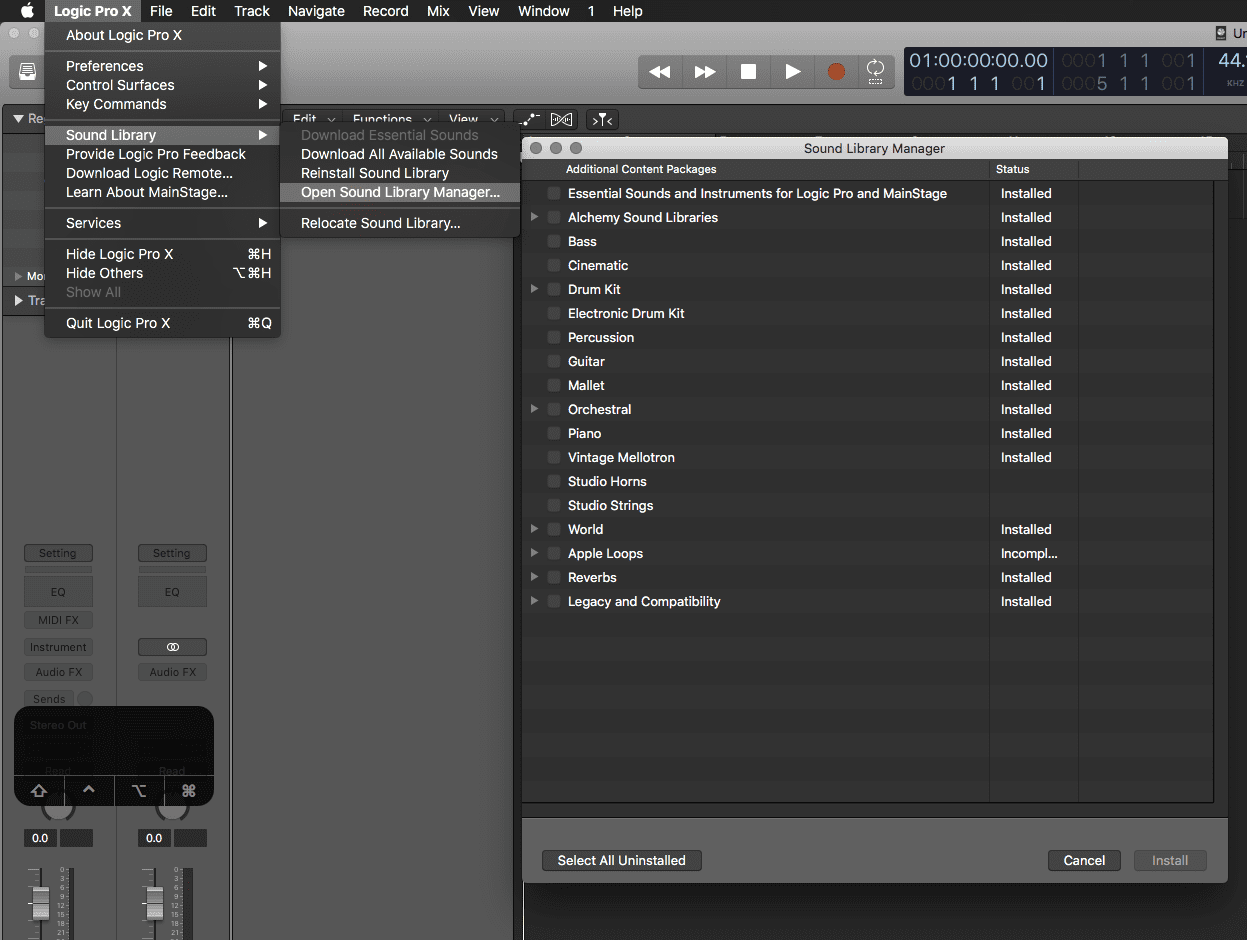Choose Download Logic Remote…
The height and width of the screenshot is (940, 1247).
coord(162,173)
